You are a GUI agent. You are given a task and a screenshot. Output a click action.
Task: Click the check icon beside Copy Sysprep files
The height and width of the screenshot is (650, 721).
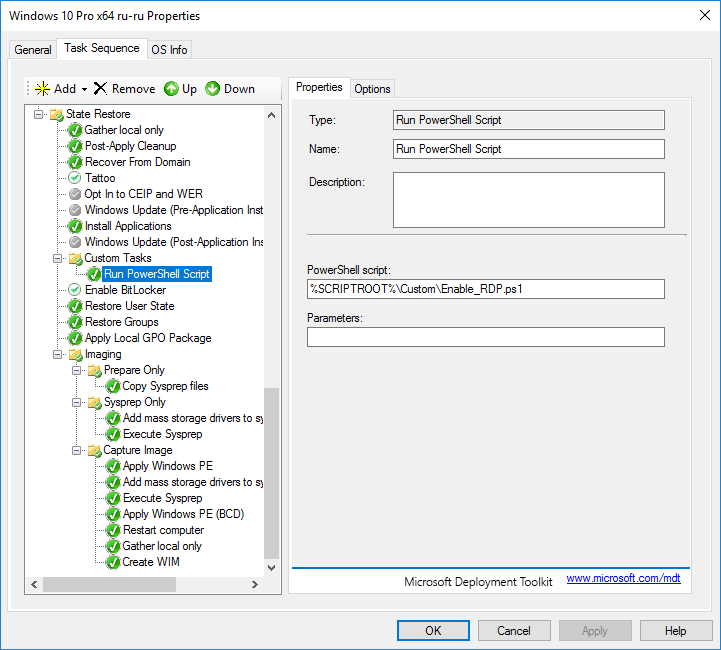coord(113,387)
